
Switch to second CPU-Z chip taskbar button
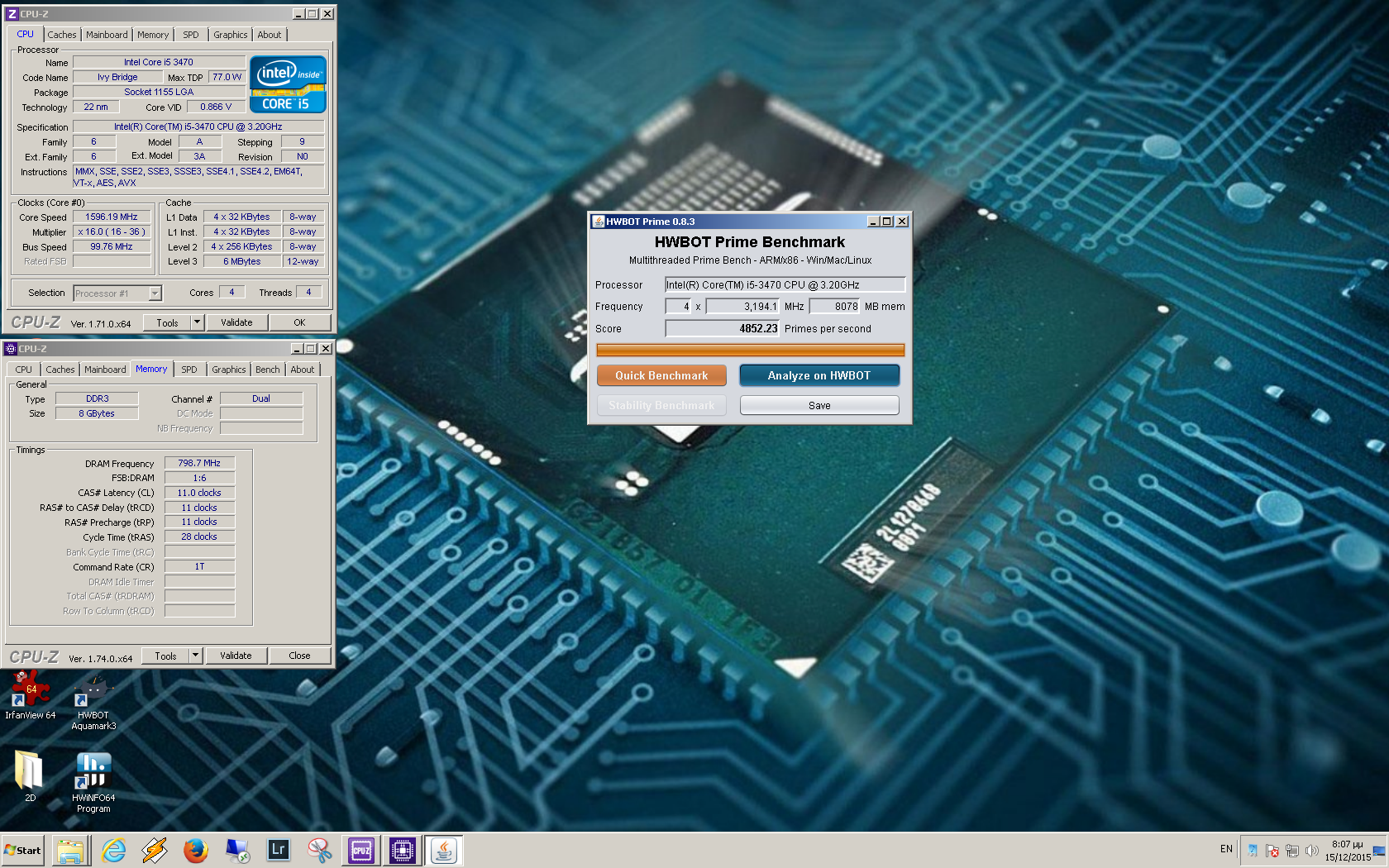tap(403, 850)
